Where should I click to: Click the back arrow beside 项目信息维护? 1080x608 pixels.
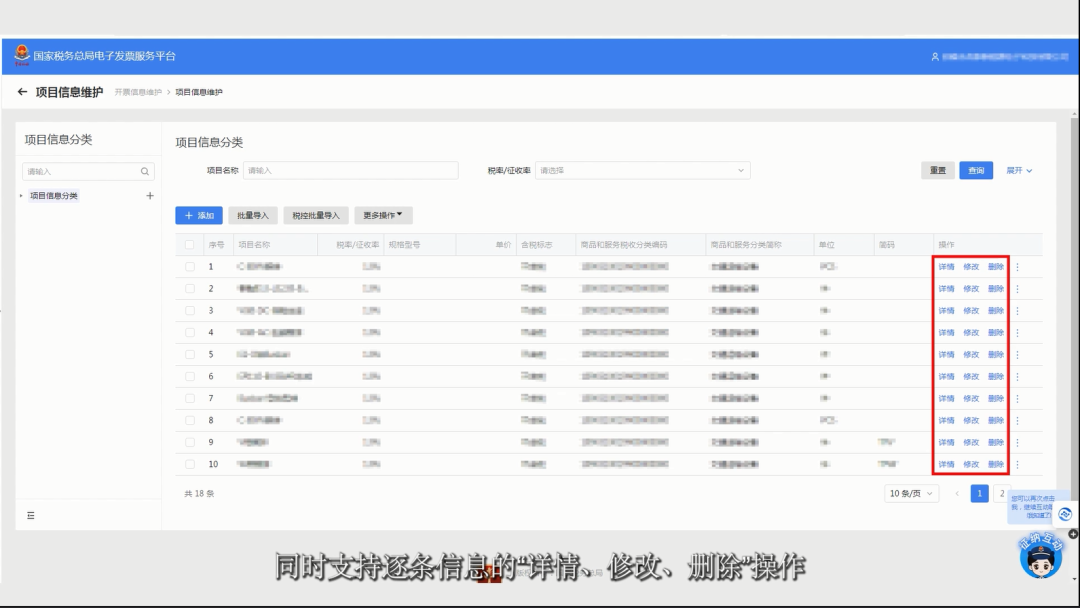[x=23, y=92]
